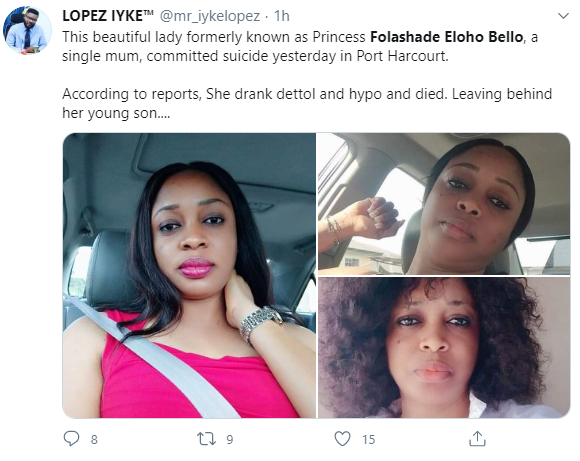Click the retweet count showing 9
Image resolution: width=580 pixels, height=461 pixels.
[230, 440]
